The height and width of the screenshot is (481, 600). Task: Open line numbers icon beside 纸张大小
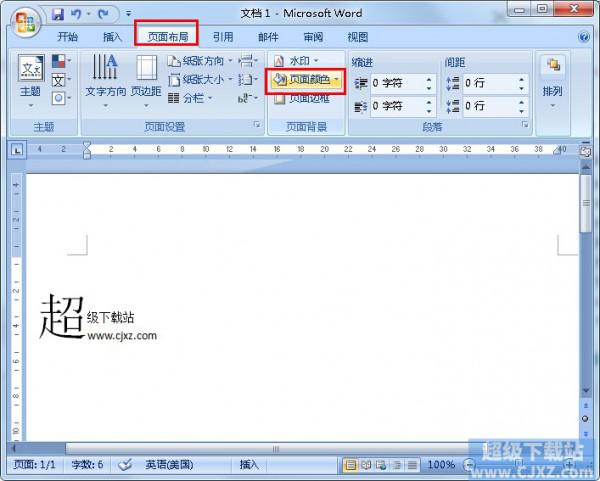[x=248, y=80]
